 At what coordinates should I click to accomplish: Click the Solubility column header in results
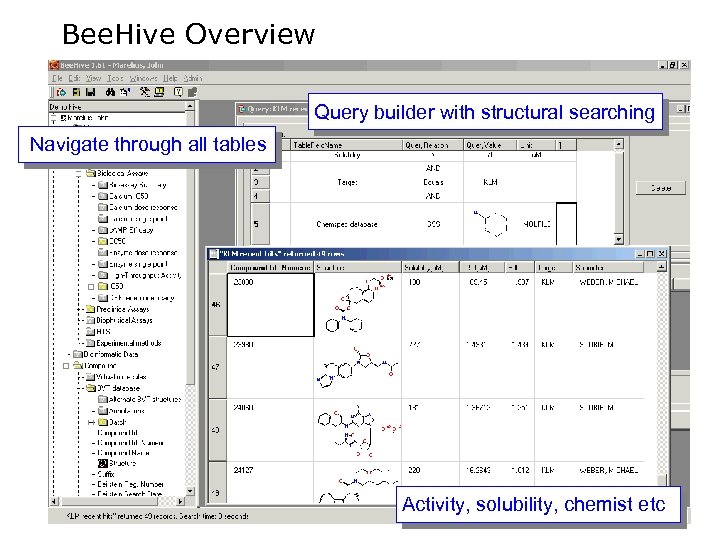430,267
